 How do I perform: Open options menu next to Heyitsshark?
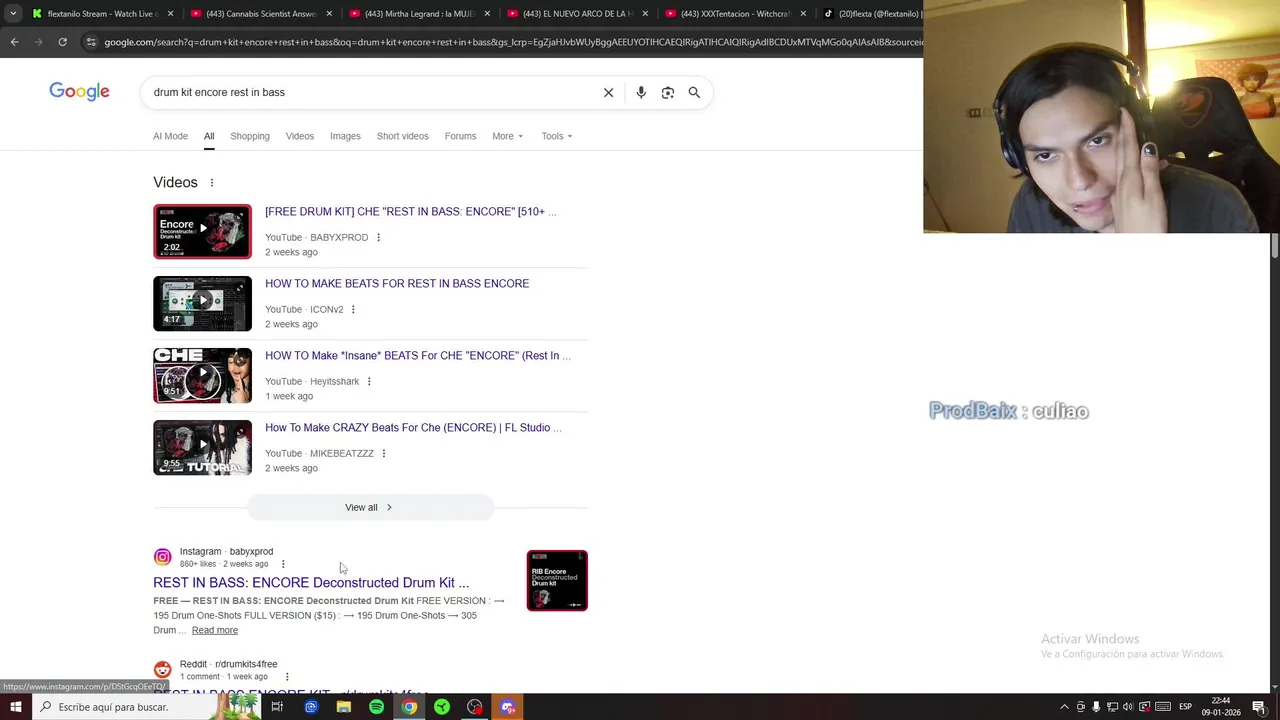[369, 381]
